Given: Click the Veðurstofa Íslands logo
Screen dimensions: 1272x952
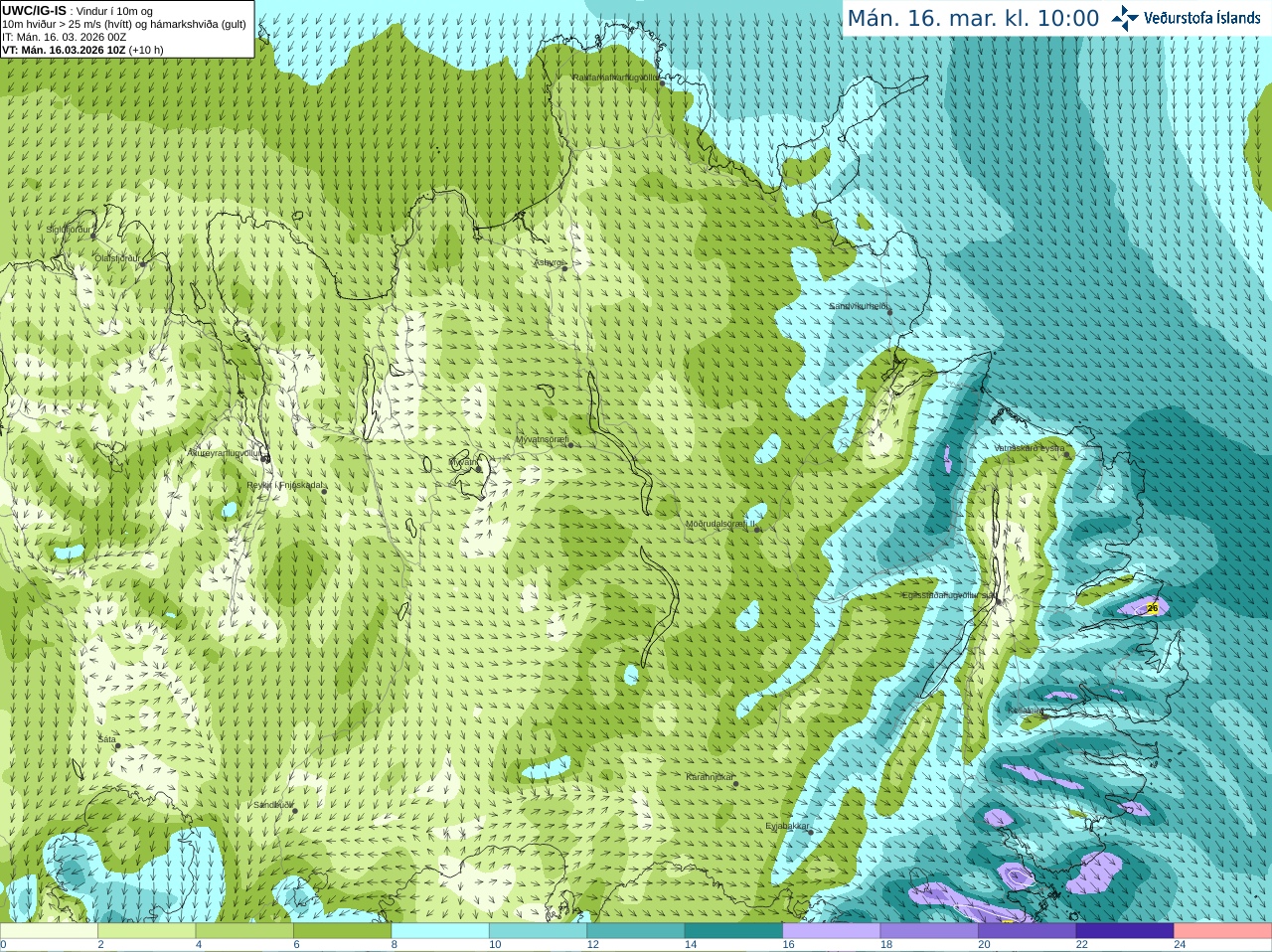Looking at the screenshot, I should click(x=1186, y=18).
